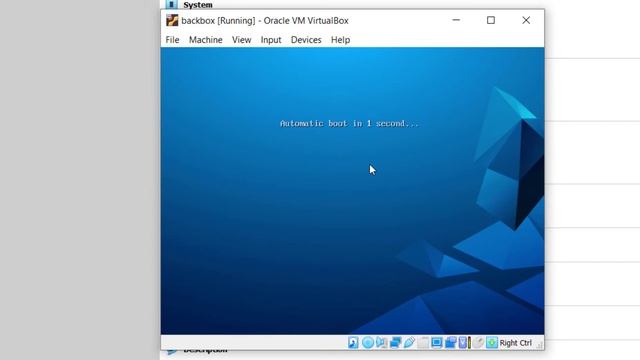Viewport: 640px width, 360px height.
Task: Open the Help menu
Action: 340,40
